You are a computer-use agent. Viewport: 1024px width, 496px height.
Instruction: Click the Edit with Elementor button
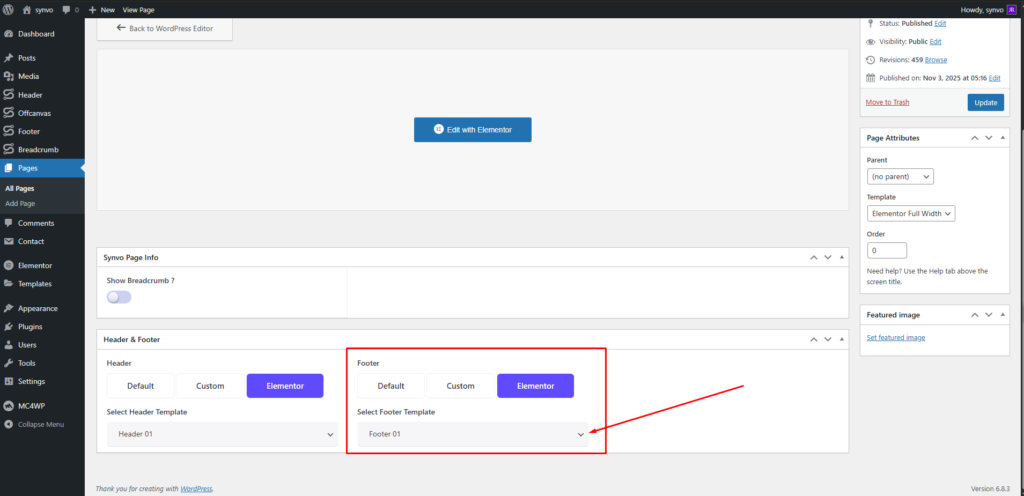[x=472, y=130]
